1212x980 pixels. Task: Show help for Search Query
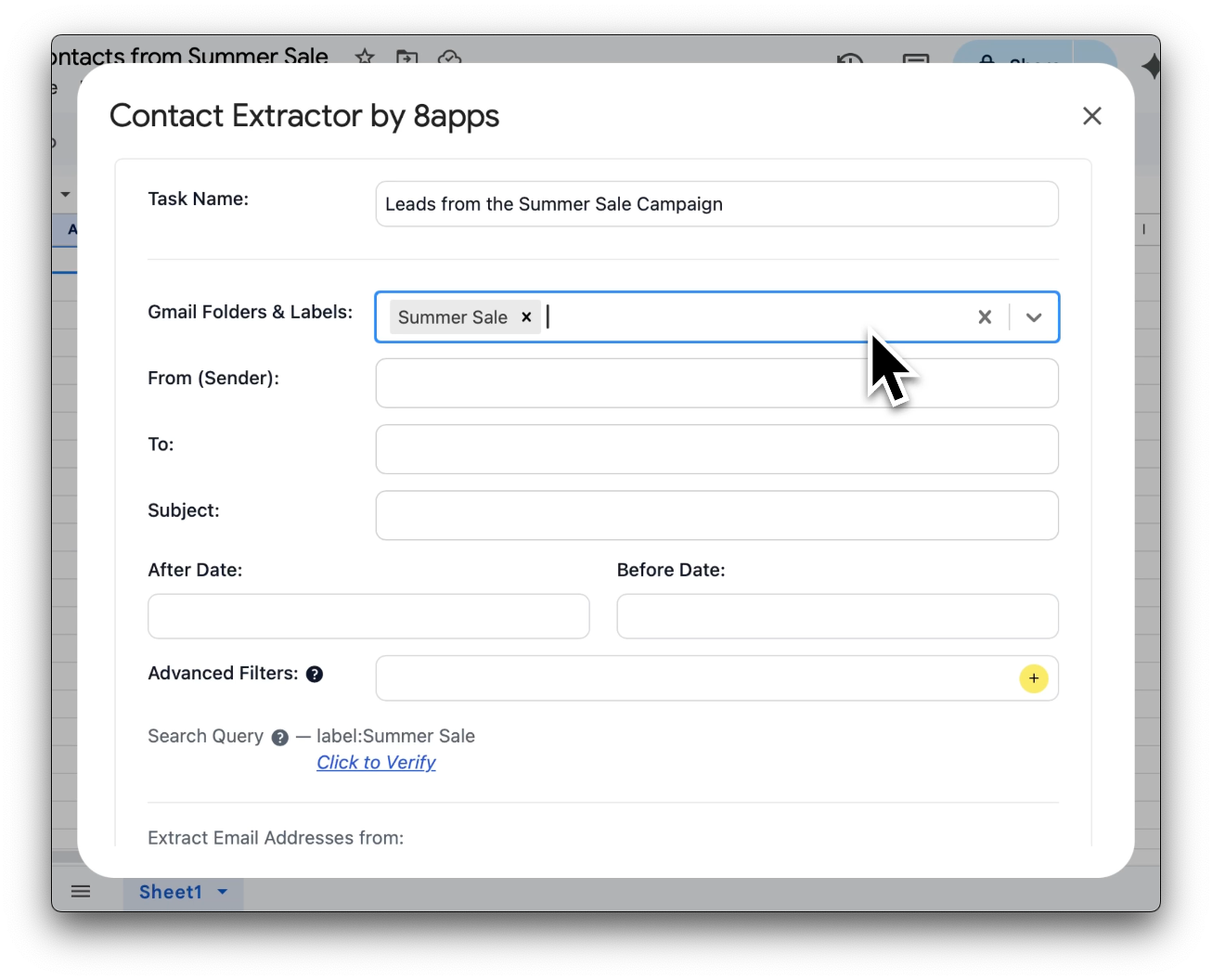pos(279,738)
